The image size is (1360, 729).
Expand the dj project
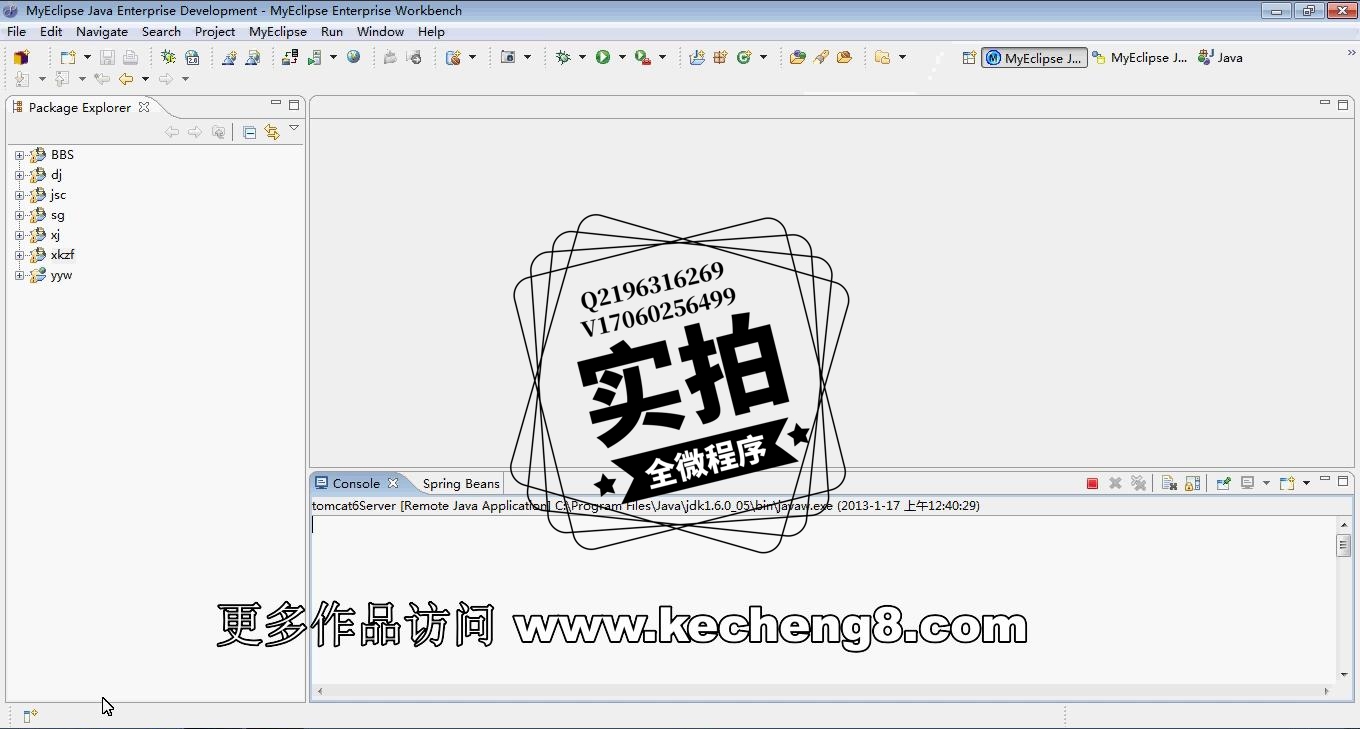pos(19,175)
